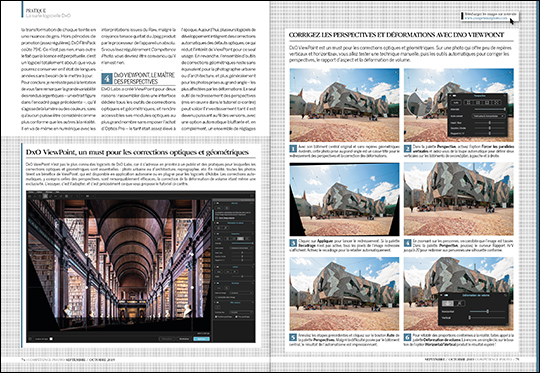Open step 3 skewed building photo
The width and height of the screenshot is (540, 373).
[344, 199]
